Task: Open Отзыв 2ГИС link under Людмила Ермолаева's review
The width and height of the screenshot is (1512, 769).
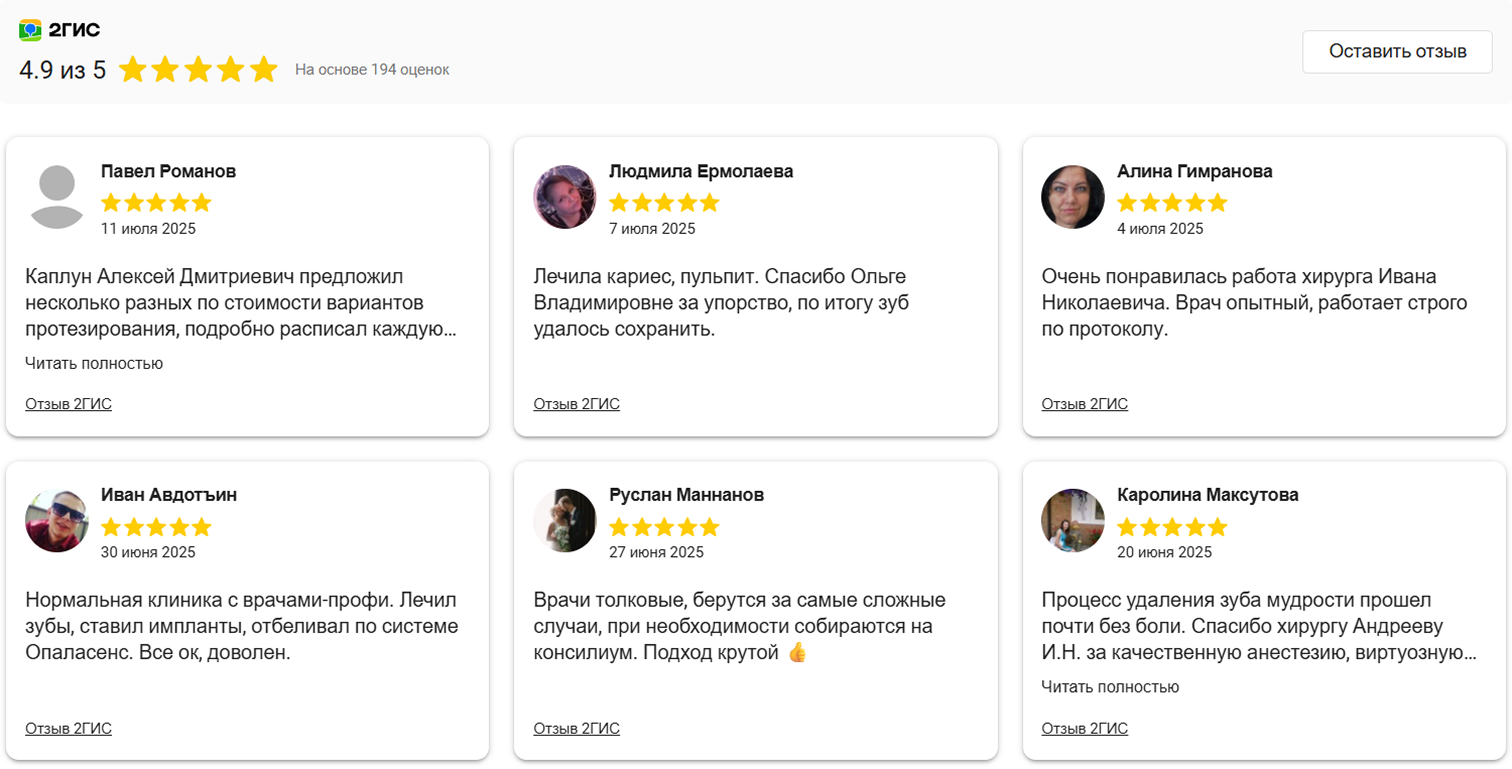Action: coord(576,404)
